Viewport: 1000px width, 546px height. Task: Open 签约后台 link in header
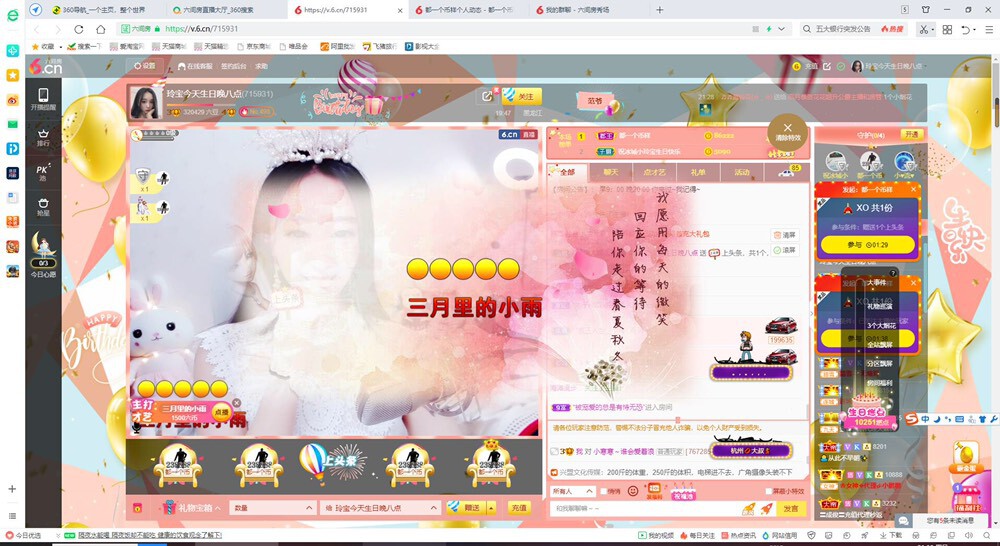tap(233, 66)
